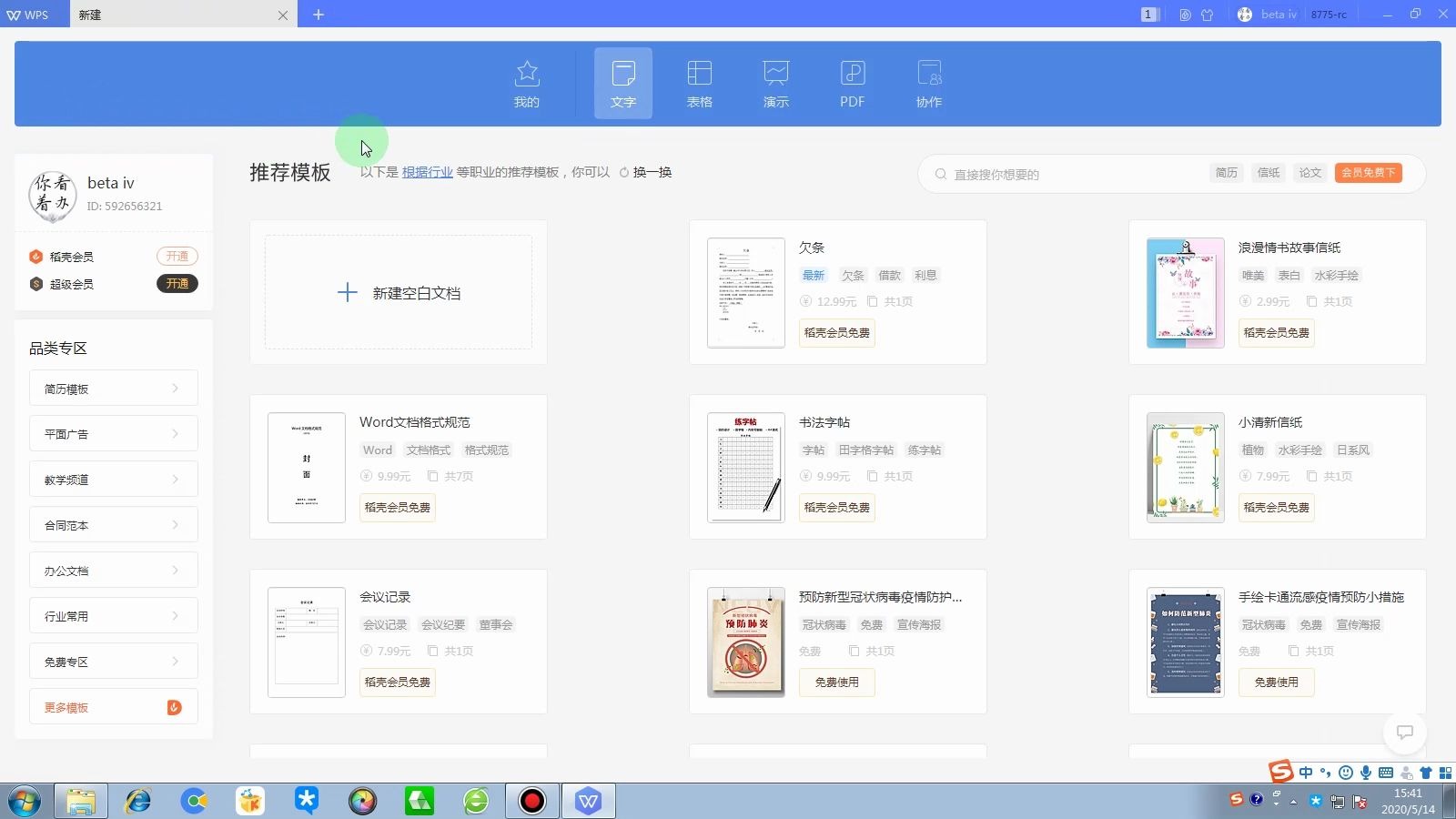Open the PDF icon tab
This screenshot has width=1456, height=819.
click(853, 83)
